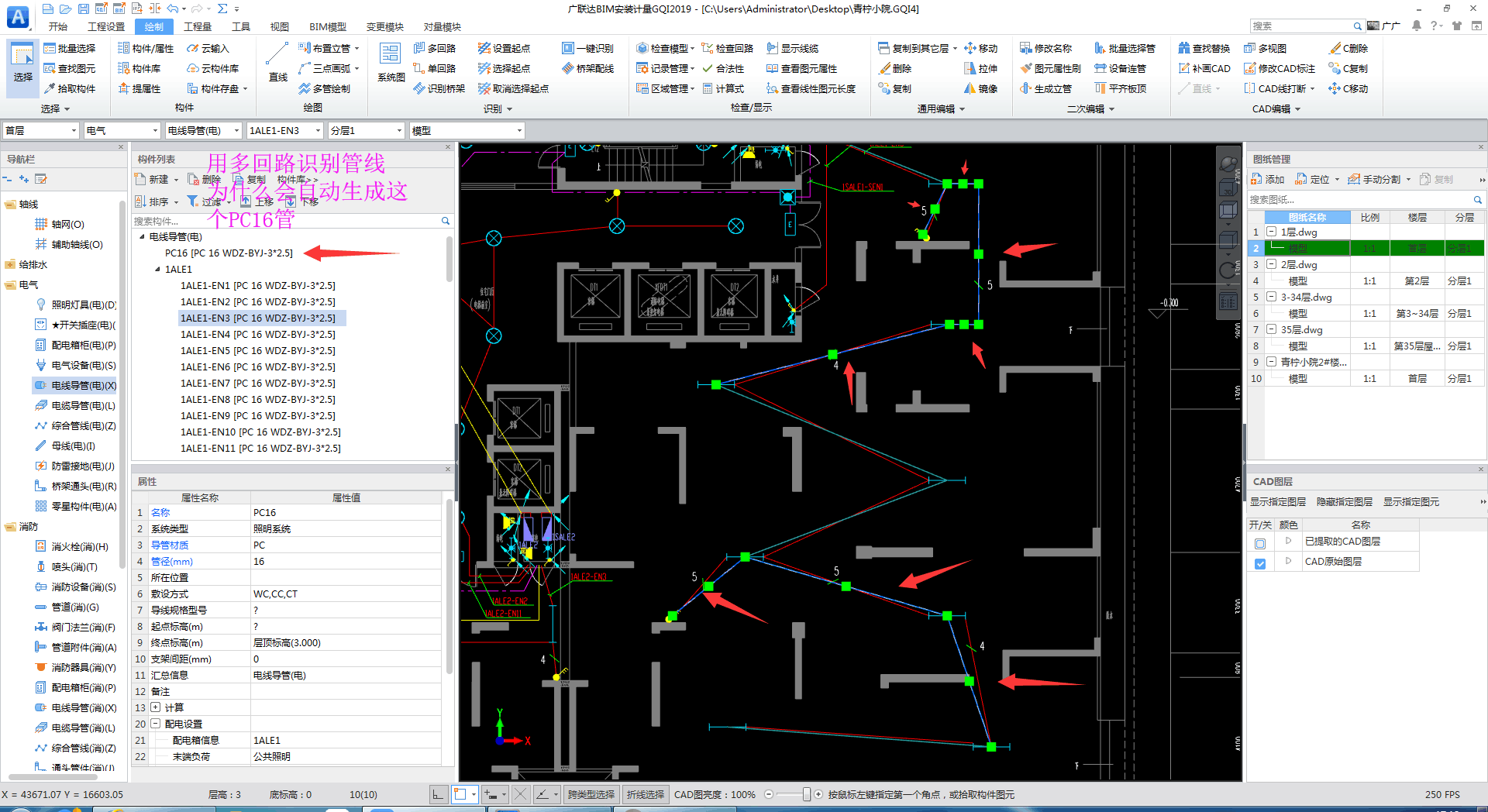Image resolution: width=1488 pixels, height=812 pixels.
Task: Uncheck the CAD原始图层 checkbox
Action: pos(1260,563)
